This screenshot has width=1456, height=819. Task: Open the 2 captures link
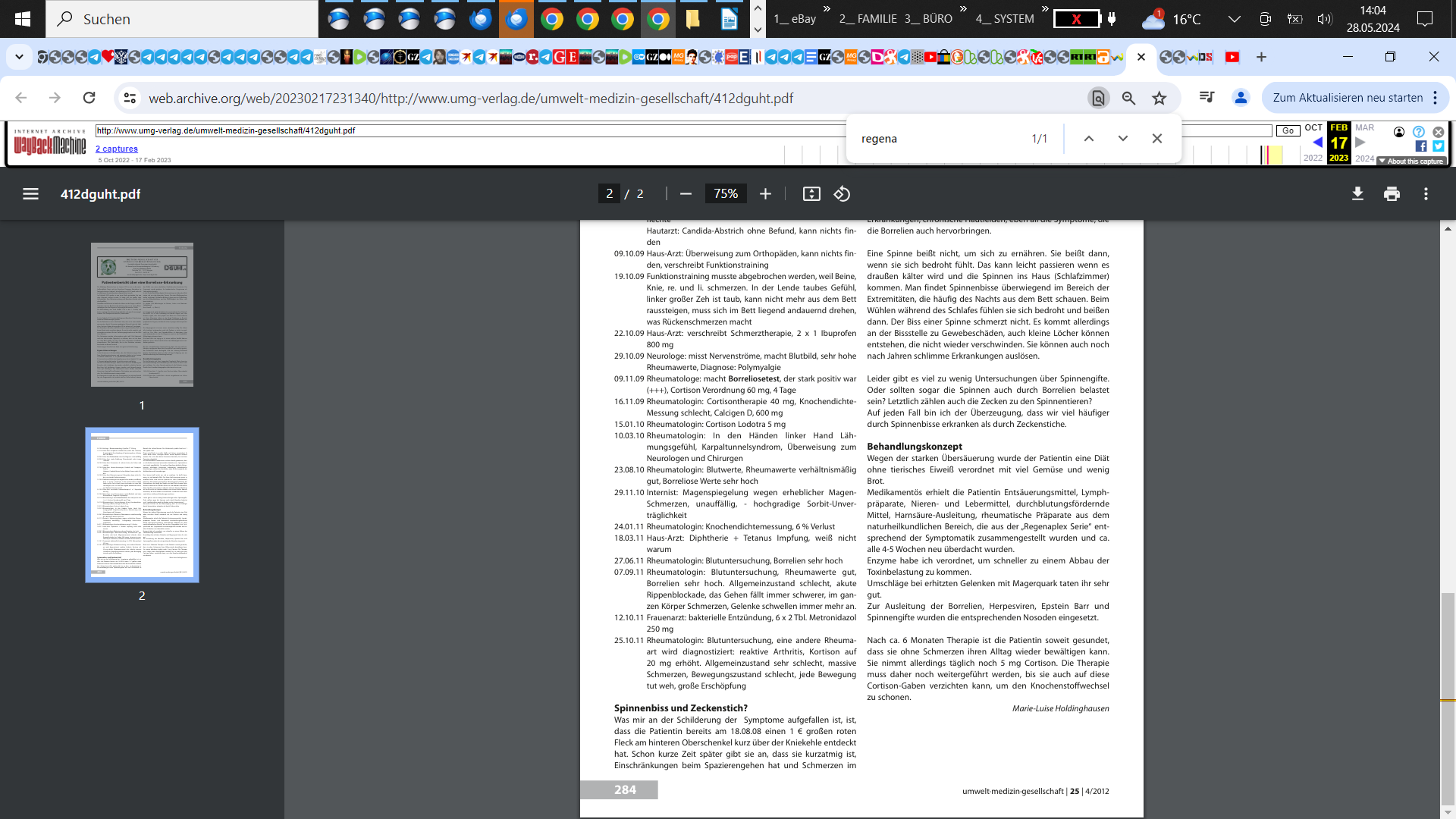click(x=116, y=149)
